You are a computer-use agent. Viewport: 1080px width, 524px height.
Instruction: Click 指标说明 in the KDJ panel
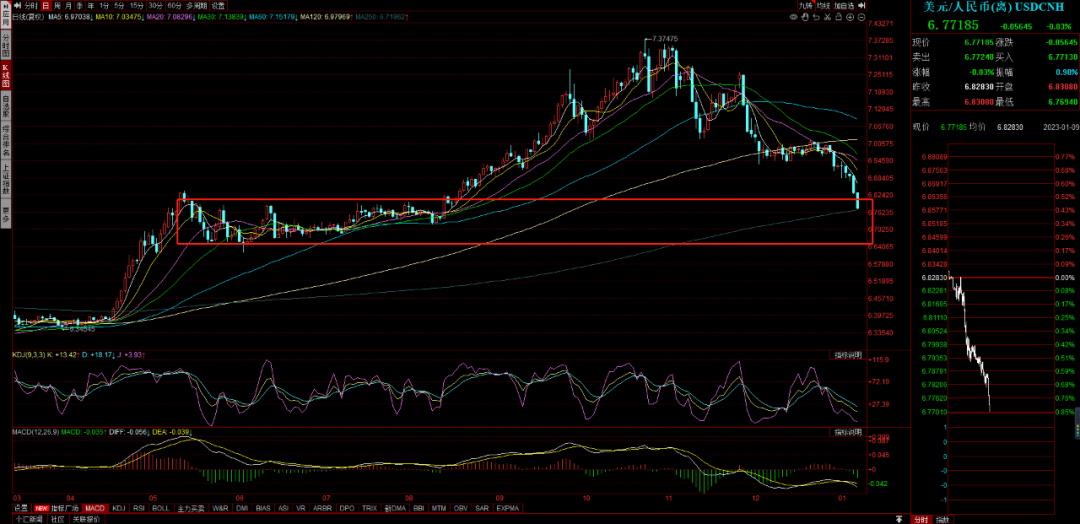[848, 355]
